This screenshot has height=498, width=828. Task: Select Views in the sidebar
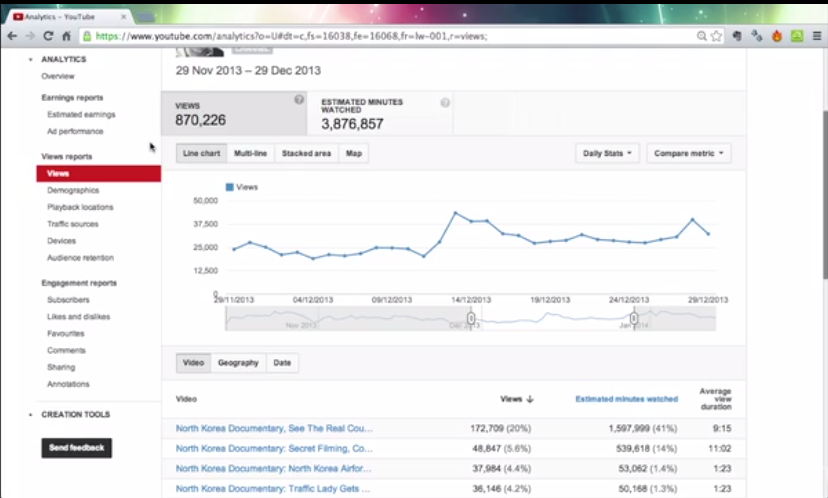click(99, 173)
